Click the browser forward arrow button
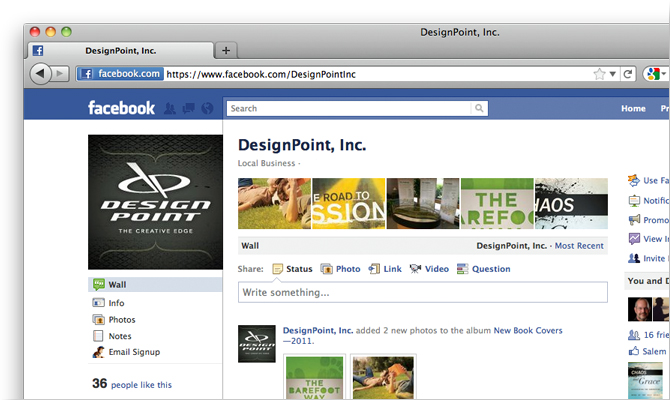 click(60, 74)
